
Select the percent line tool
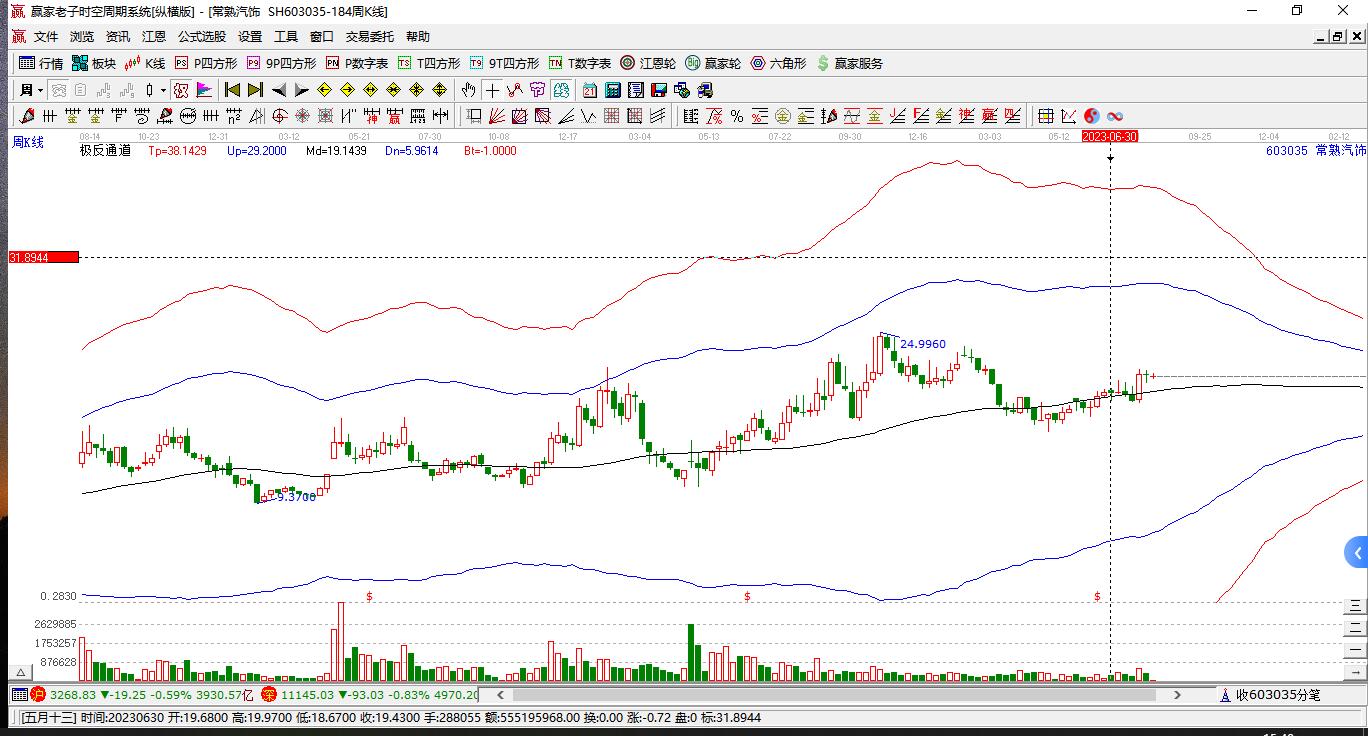coord(737,116)
